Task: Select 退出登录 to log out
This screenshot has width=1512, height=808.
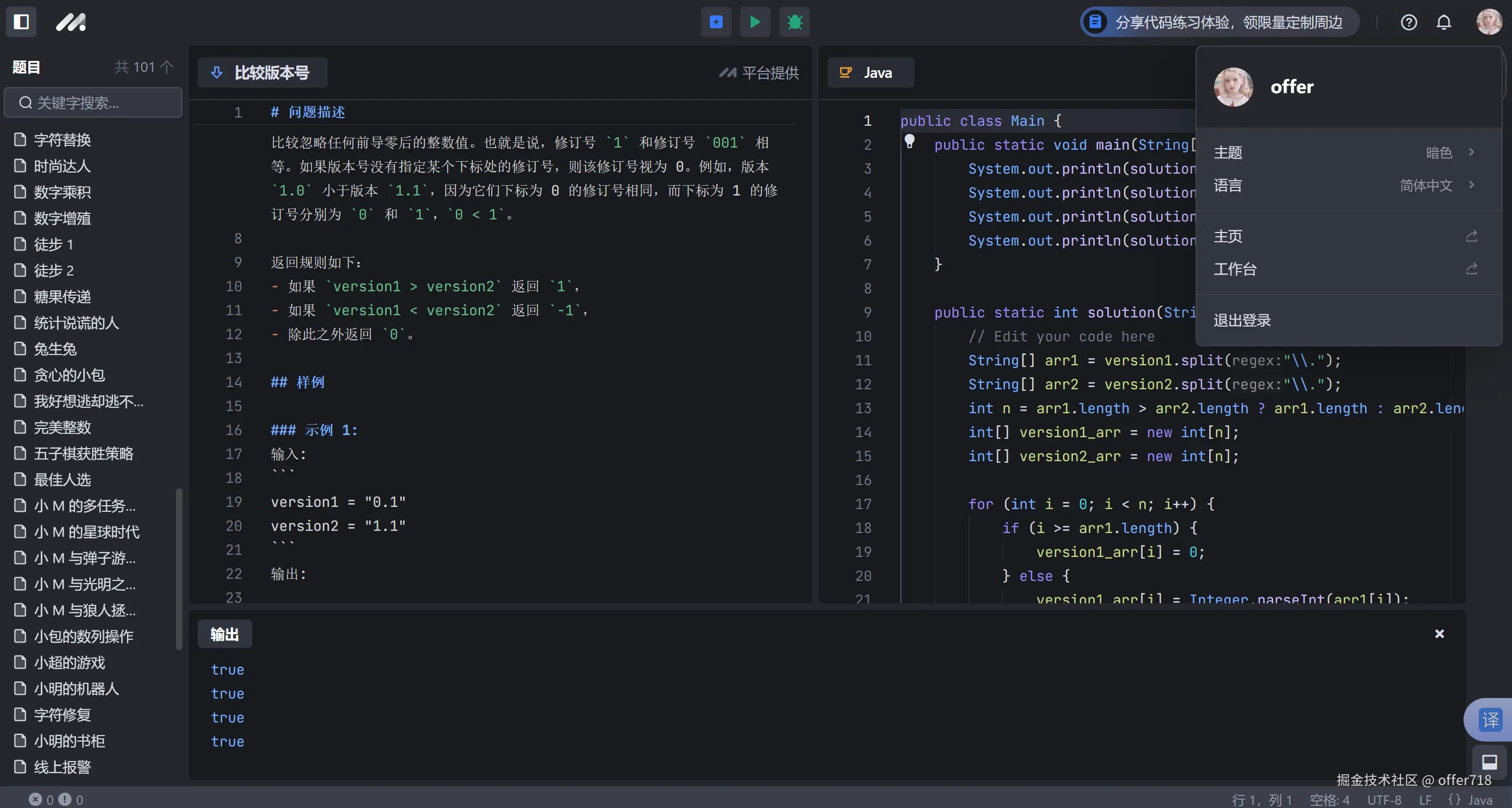Action: coord(1242,320)
